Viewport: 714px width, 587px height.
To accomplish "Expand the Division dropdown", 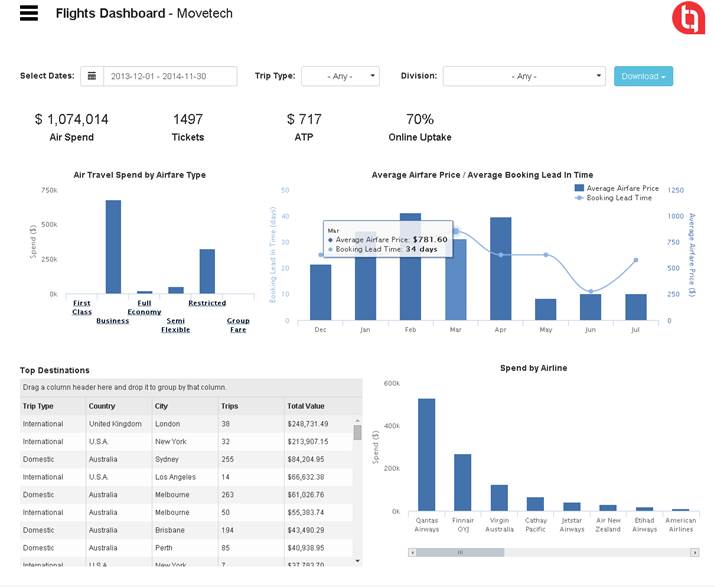I will pos(524,76).
